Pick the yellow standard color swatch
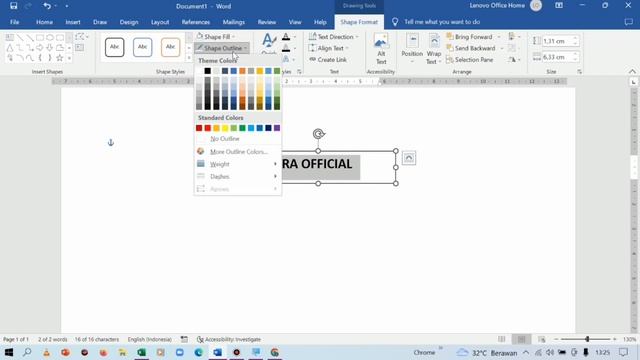The height and width of the screenshot is (360, 640). click(x=225, y=128)
